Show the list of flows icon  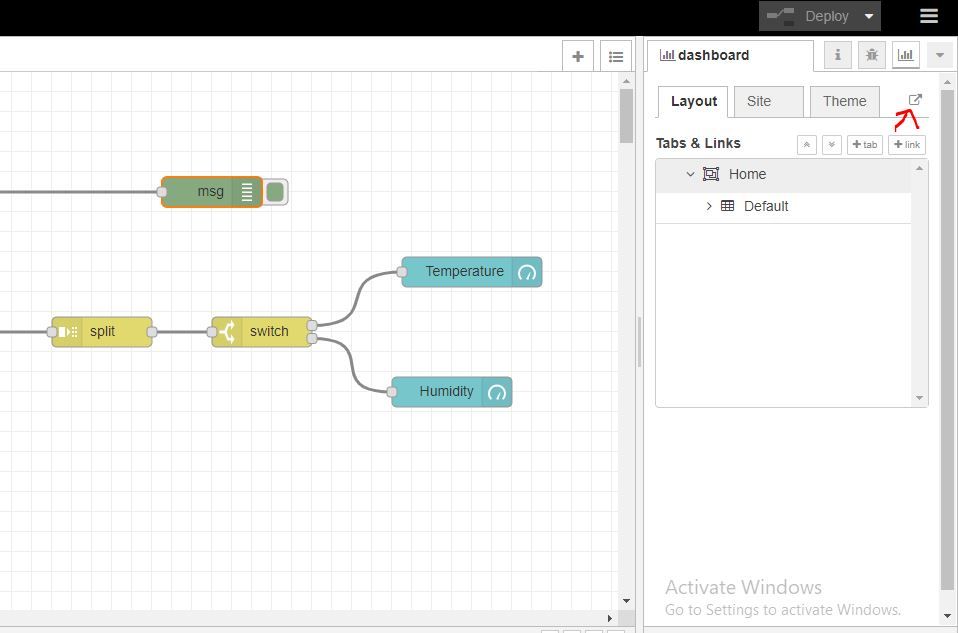[616, 57]
